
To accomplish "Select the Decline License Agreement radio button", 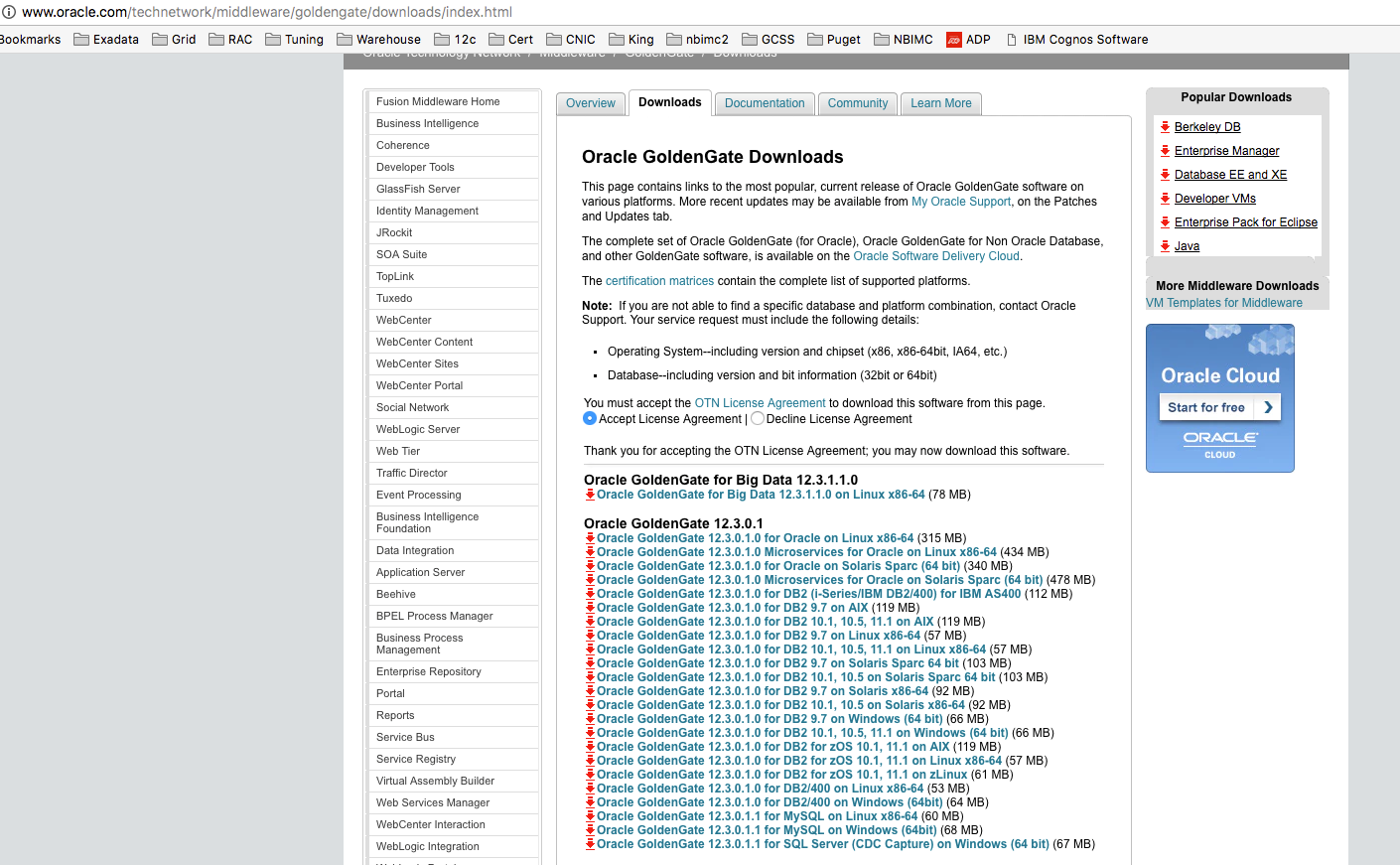I will (757, 418).
